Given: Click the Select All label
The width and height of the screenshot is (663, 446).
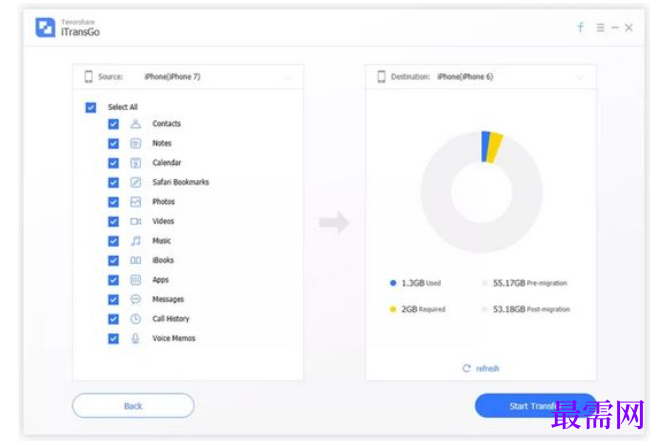Looking at the screenshot, I should 123,107.
